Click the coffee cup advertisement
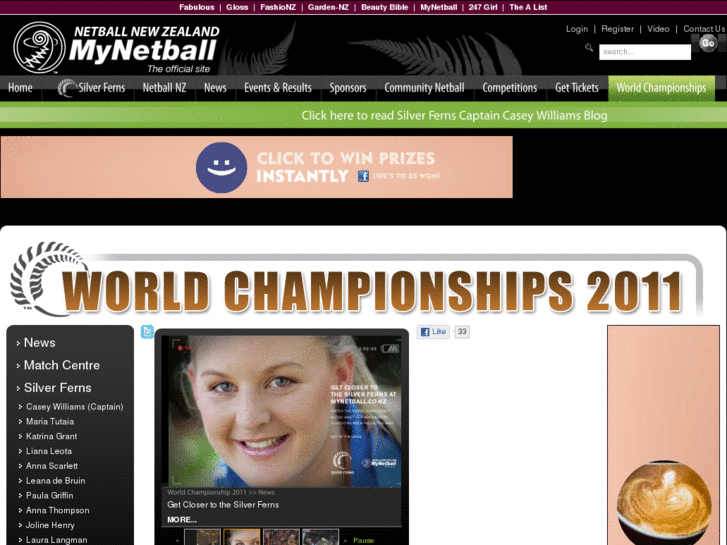The image size is (727, 545). point(663,435)
